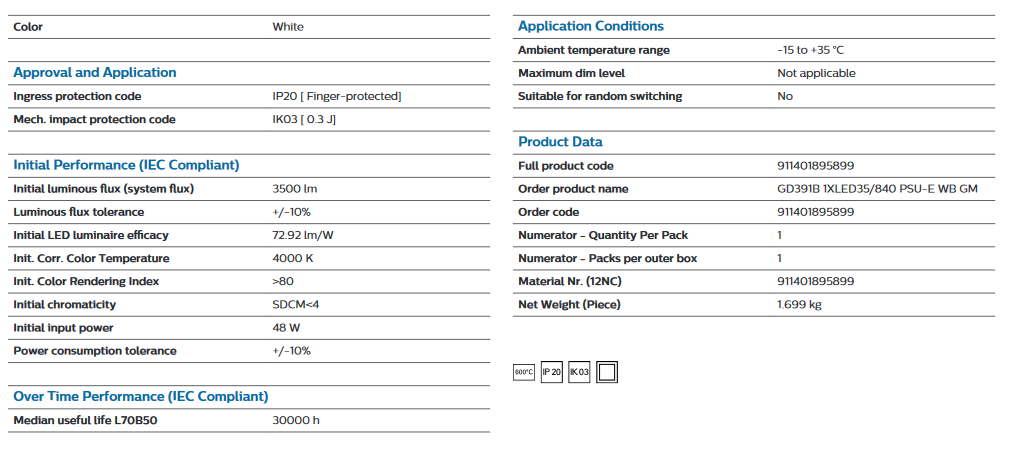Click the IK 03 impact rating icon
Screen dimensions: 1016x452
point(579,372)
